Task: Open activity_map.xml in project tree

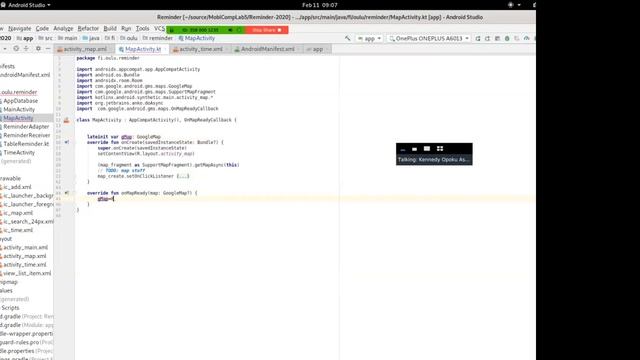Action: click(x=23, y=256)
